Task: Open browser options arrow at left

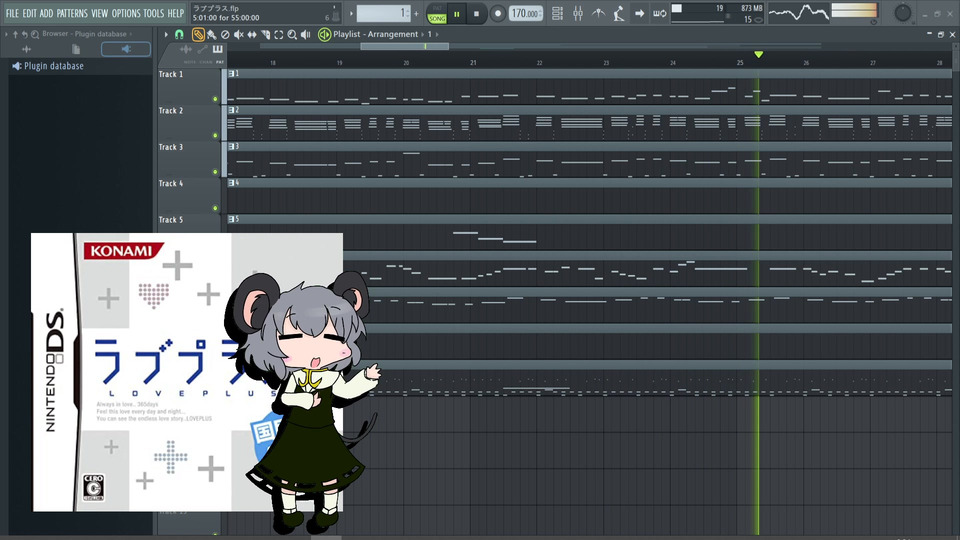Action: (6, 34)
